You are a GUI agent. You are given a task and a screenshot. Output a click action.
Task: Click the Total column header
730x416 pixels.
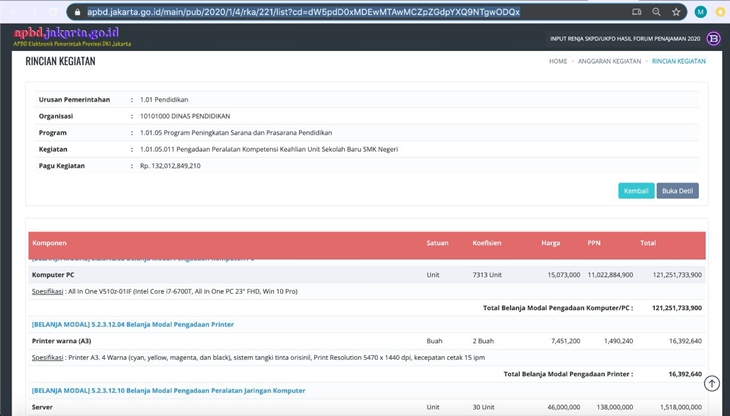coord(648,243)
